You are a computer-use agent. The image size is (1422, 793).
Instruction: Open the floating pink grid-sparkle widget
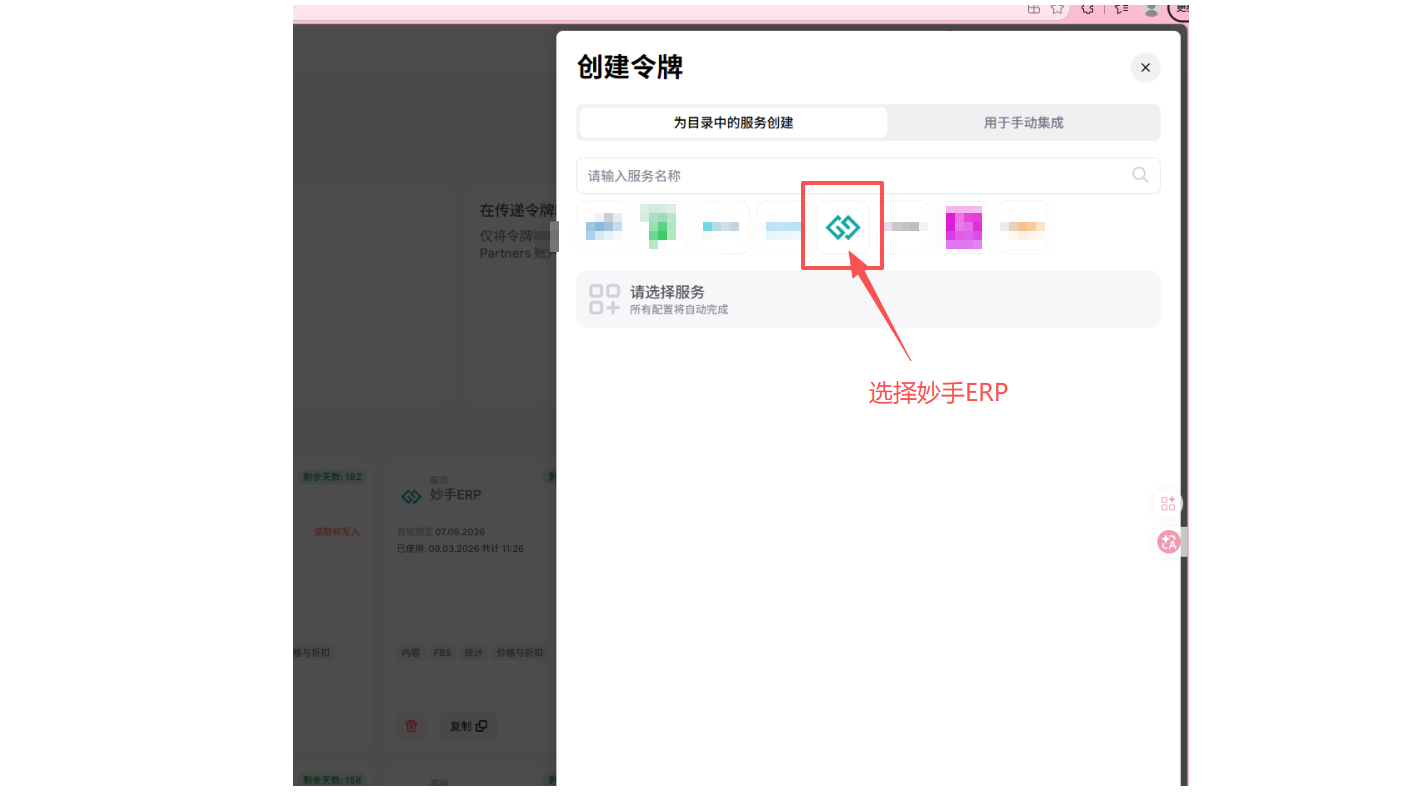[x=1168, y=503]
